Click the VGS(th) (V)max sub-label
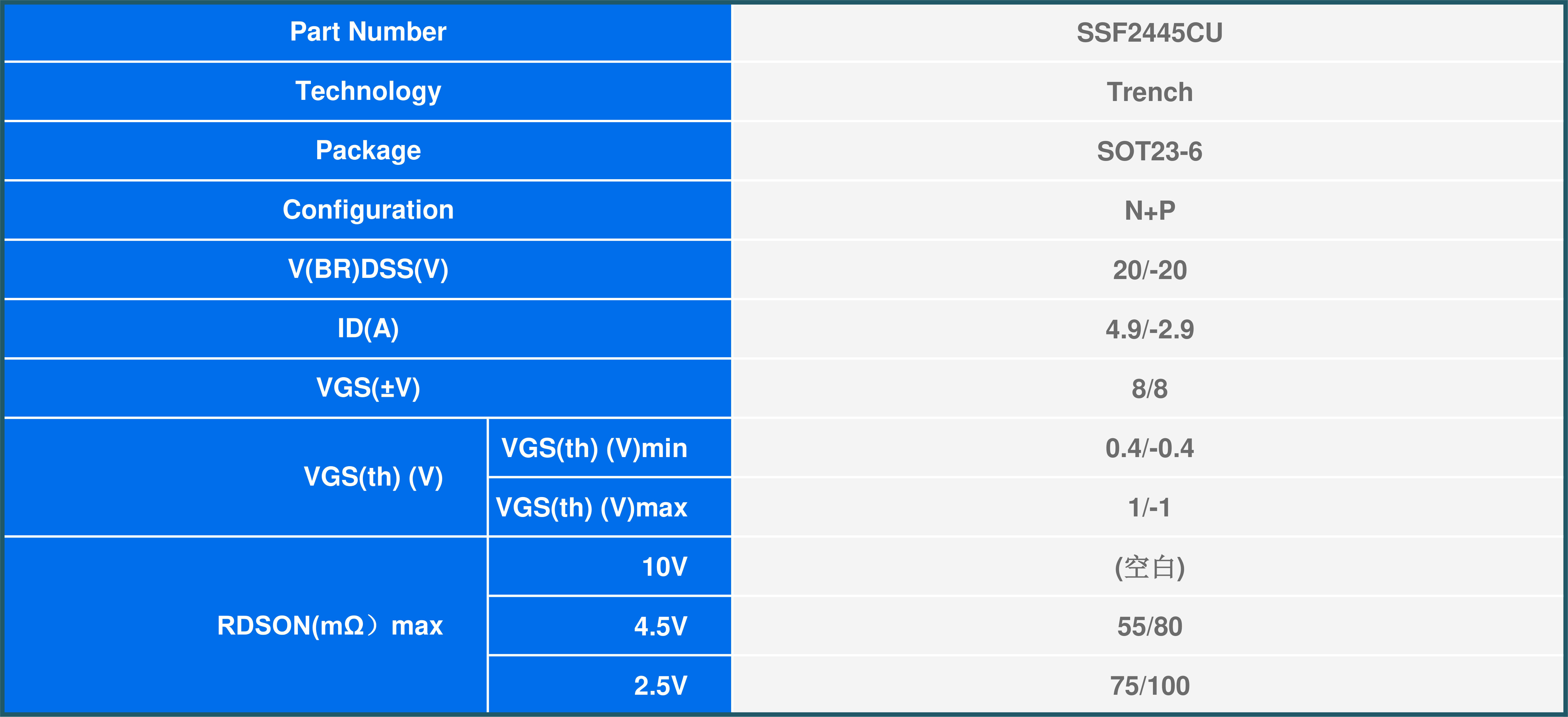1568x717 pixels. coord(592,508)
